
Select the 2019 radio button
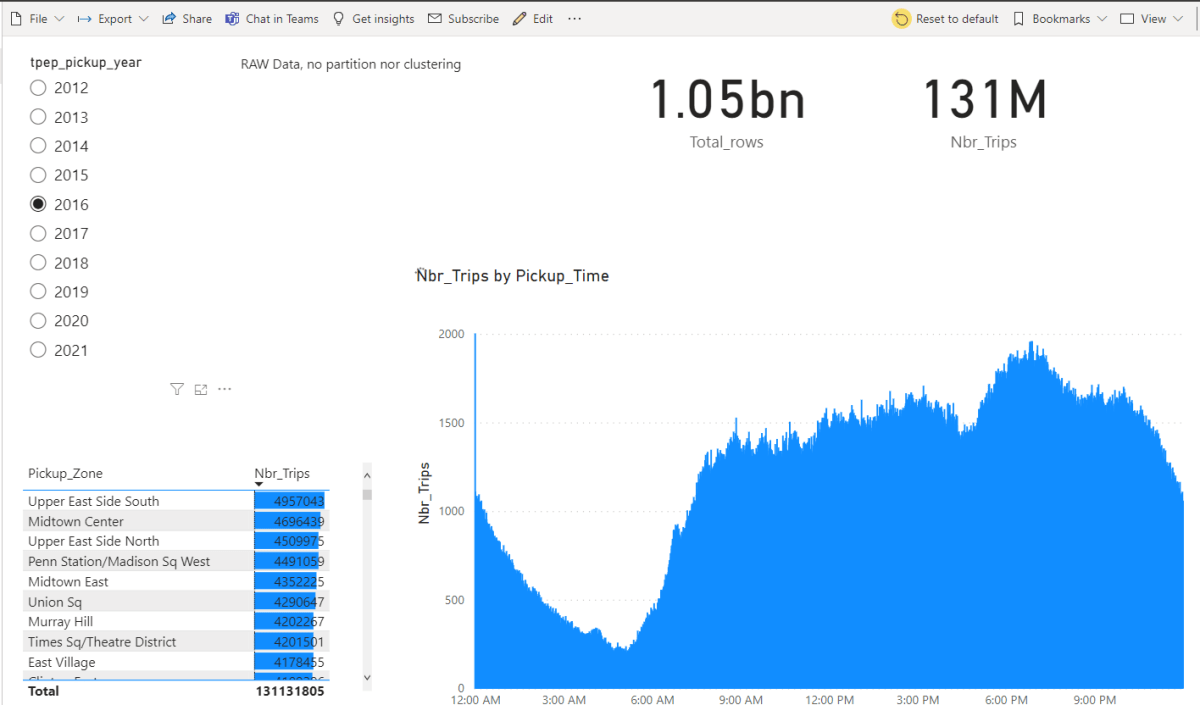[38, 292]
